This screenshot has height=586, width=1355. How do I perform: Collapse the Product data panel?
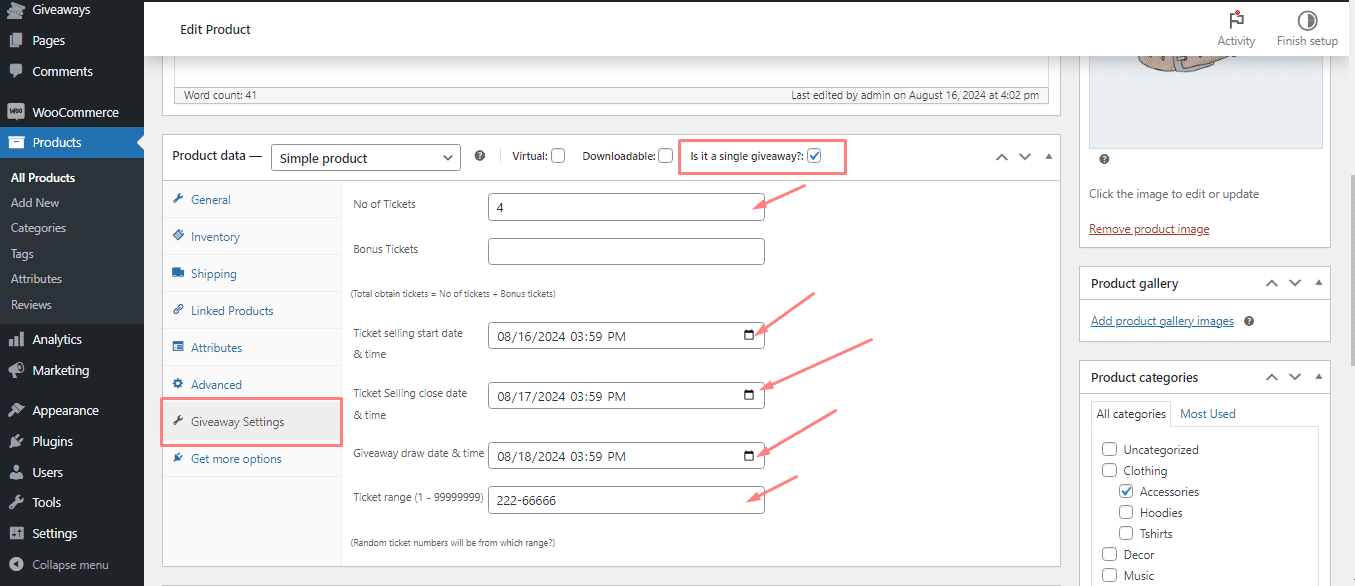(1048, 157)
